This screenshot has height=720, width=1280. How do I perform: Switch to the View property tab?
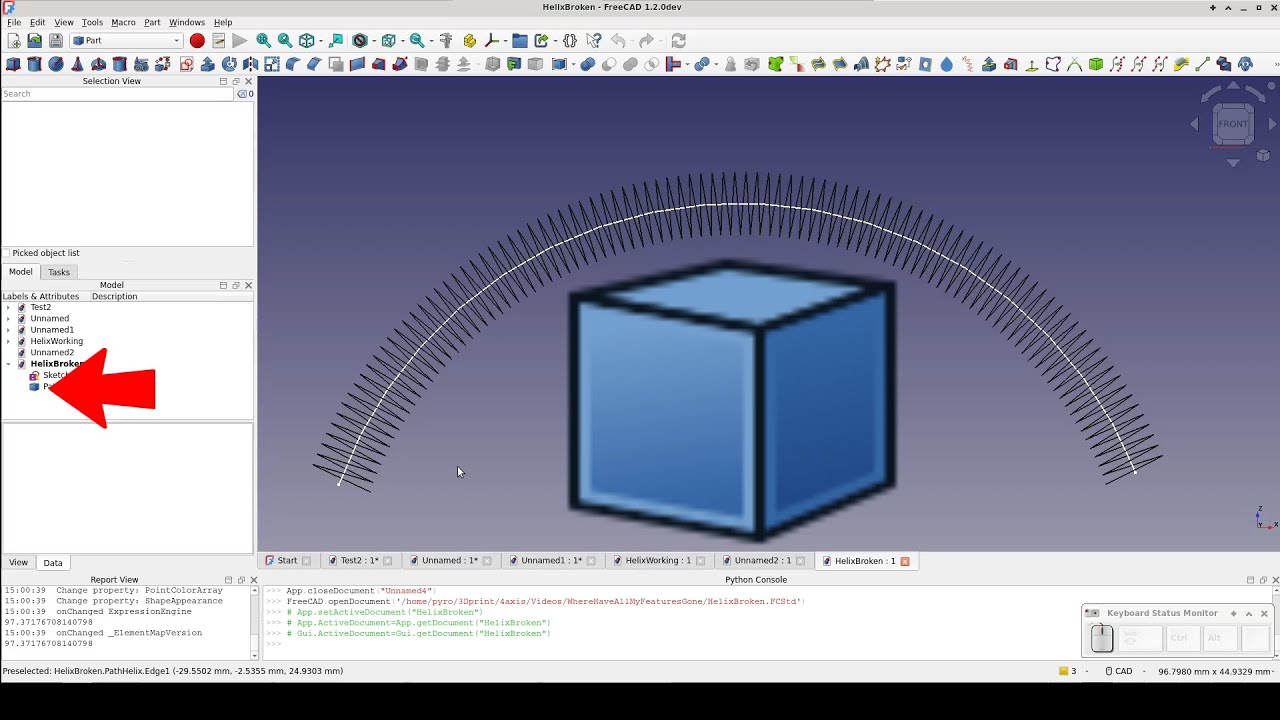pyautogui.click(x=19, y=563)
